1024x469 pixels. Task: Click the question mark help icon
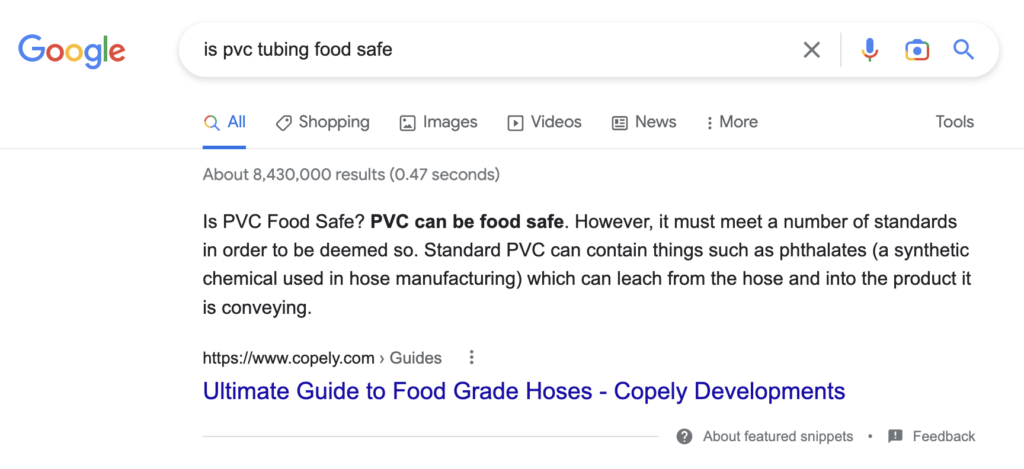tap(685, 436)
